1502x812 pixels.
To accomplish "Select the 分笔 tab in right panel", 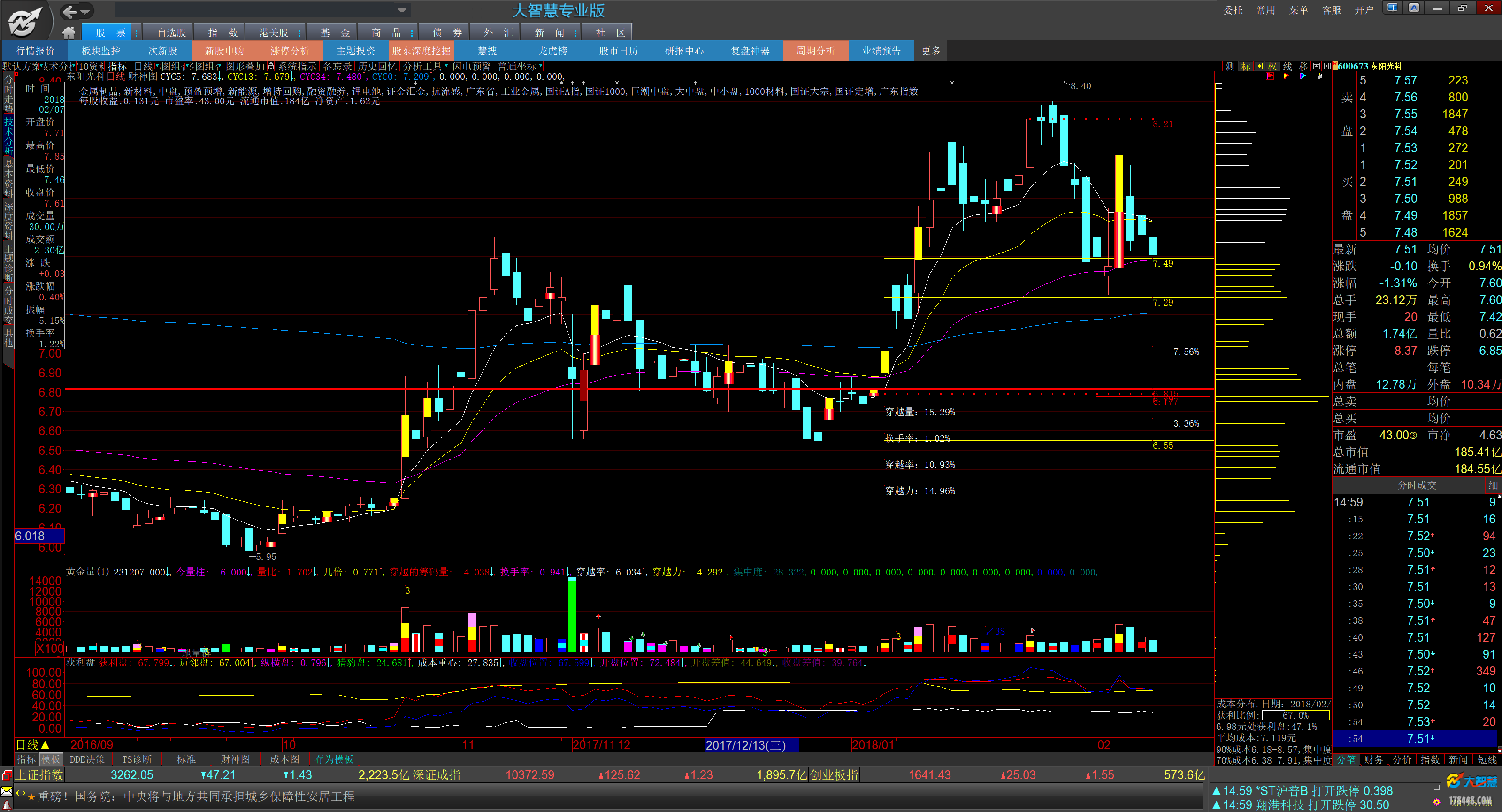I will [1346, 759].
